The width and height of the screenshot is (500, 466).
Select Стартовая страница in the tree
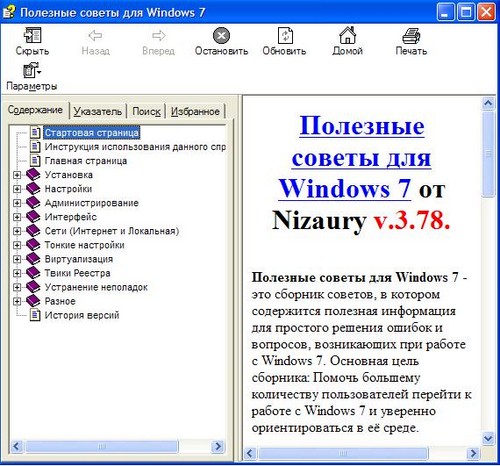[x=92, y=132]
